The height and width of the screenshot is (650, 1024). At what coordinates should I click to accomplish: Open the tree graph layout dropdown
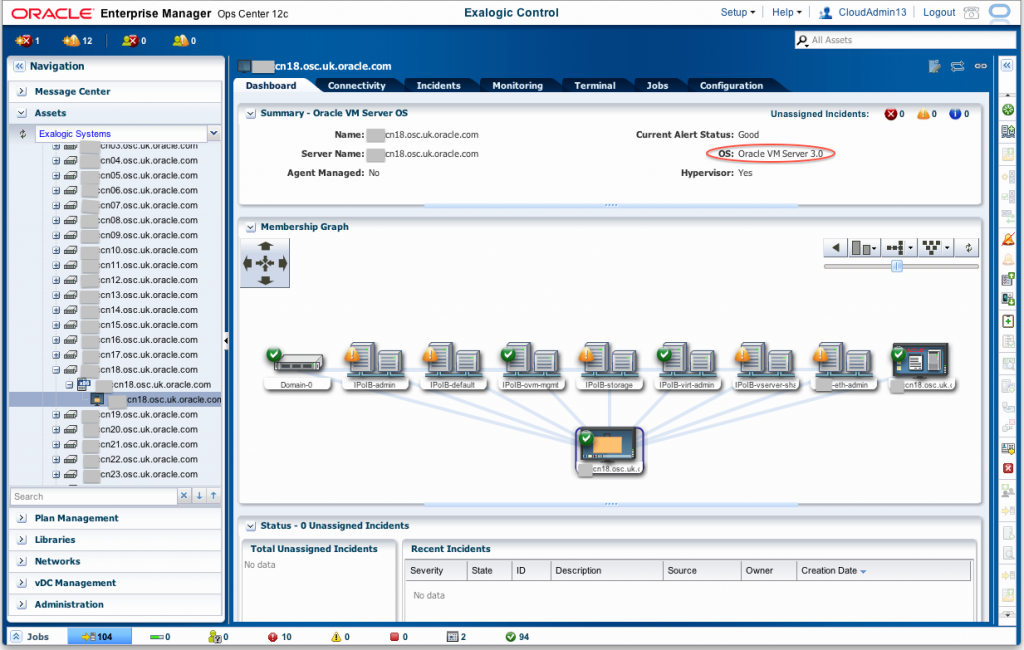coord(936,248)
